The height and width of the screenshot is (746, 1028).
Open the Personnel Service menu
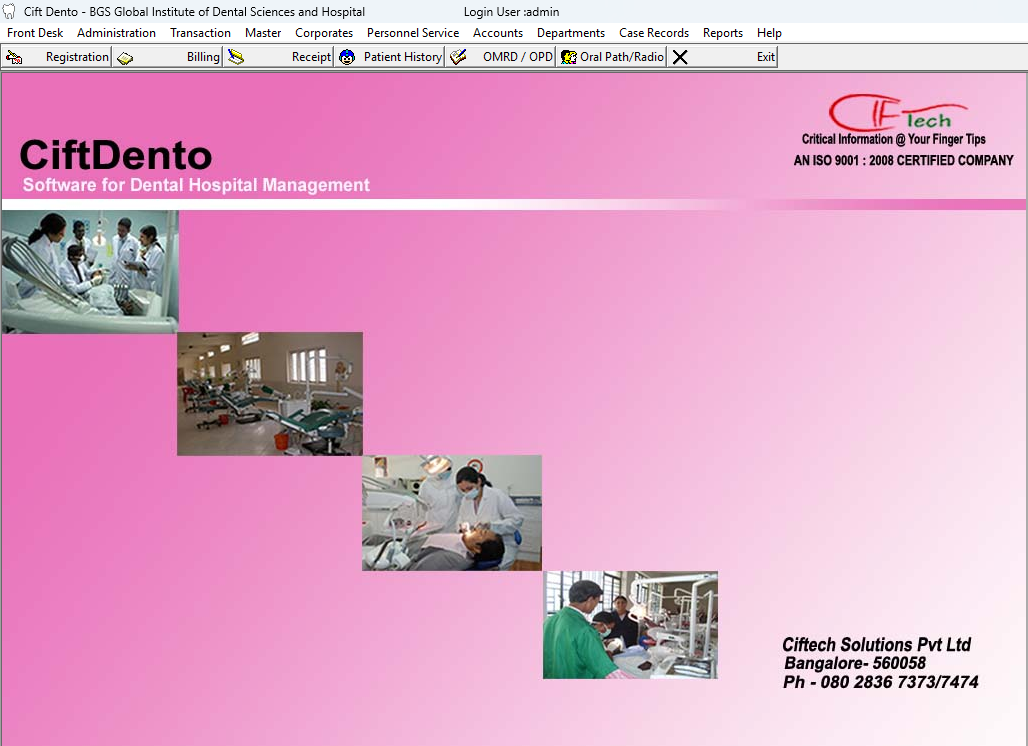(412, 33)
